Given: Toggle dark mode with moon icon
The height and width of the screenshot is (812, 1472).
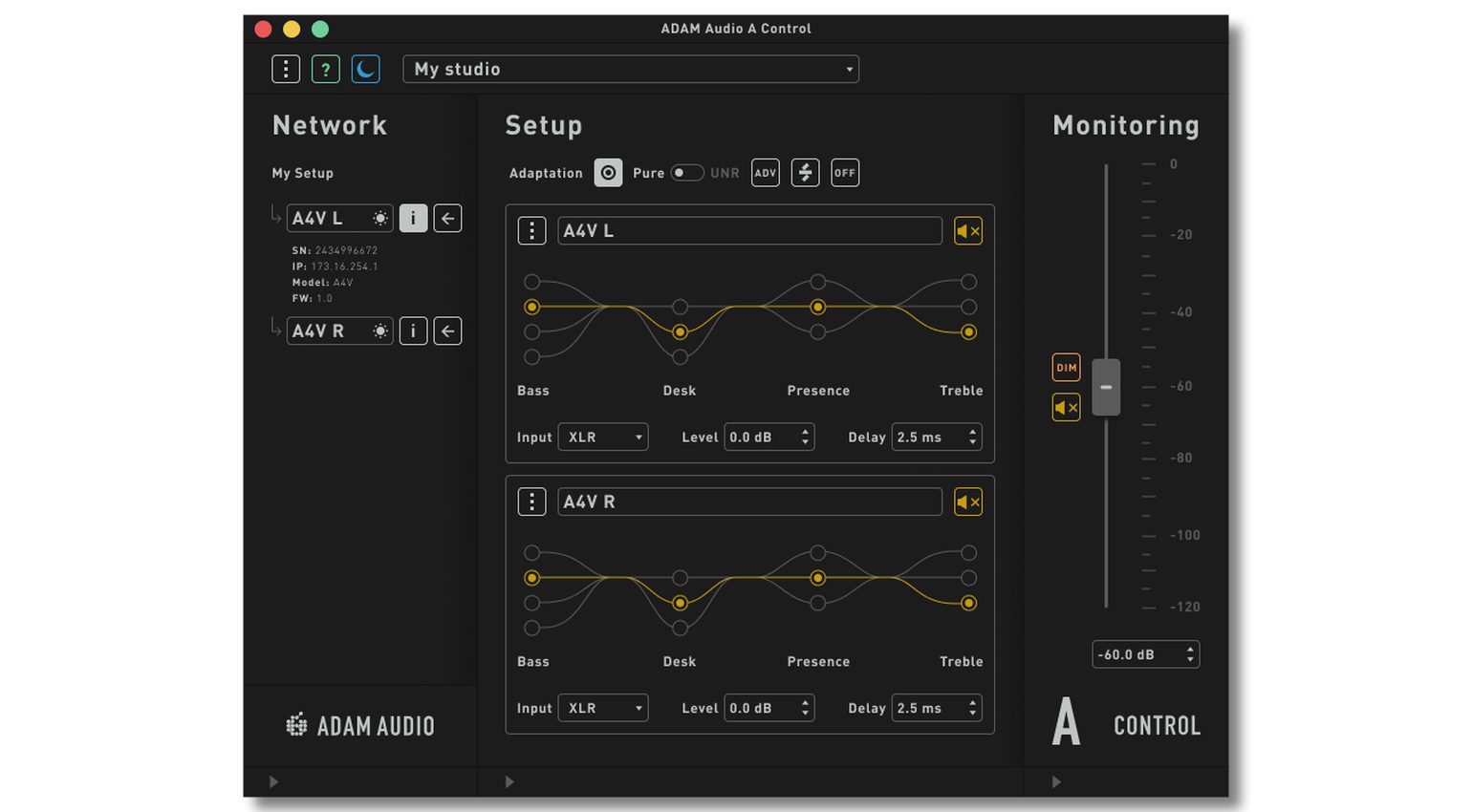Looking at the screenshot, I should pos(365,69).
